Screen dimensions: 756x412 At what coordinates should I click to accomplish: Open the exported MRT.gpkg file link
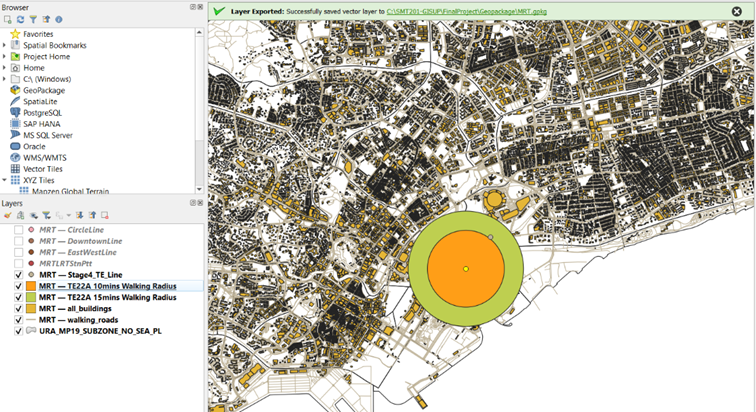(466, 10)
